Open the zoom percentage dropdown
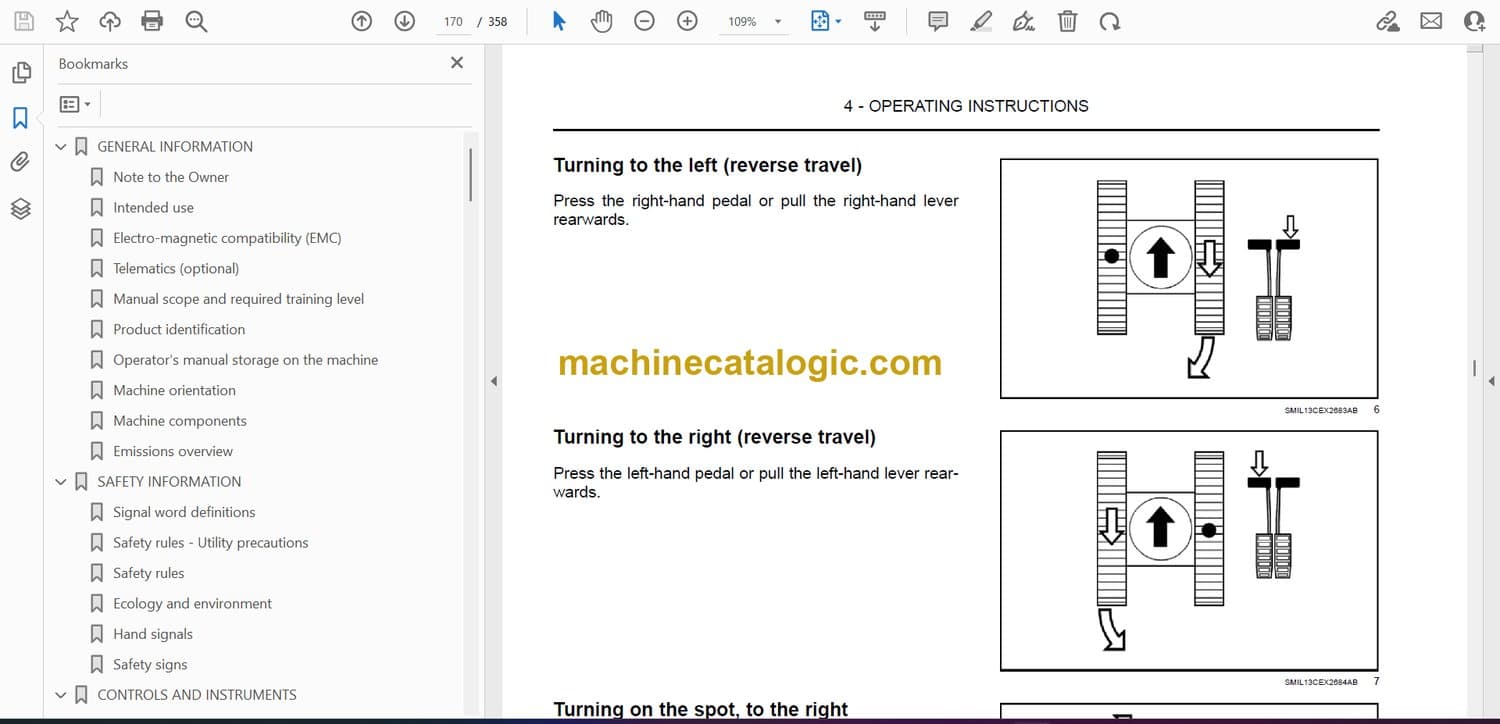This screenshot has height=724, width=1500. coord(778,22)
